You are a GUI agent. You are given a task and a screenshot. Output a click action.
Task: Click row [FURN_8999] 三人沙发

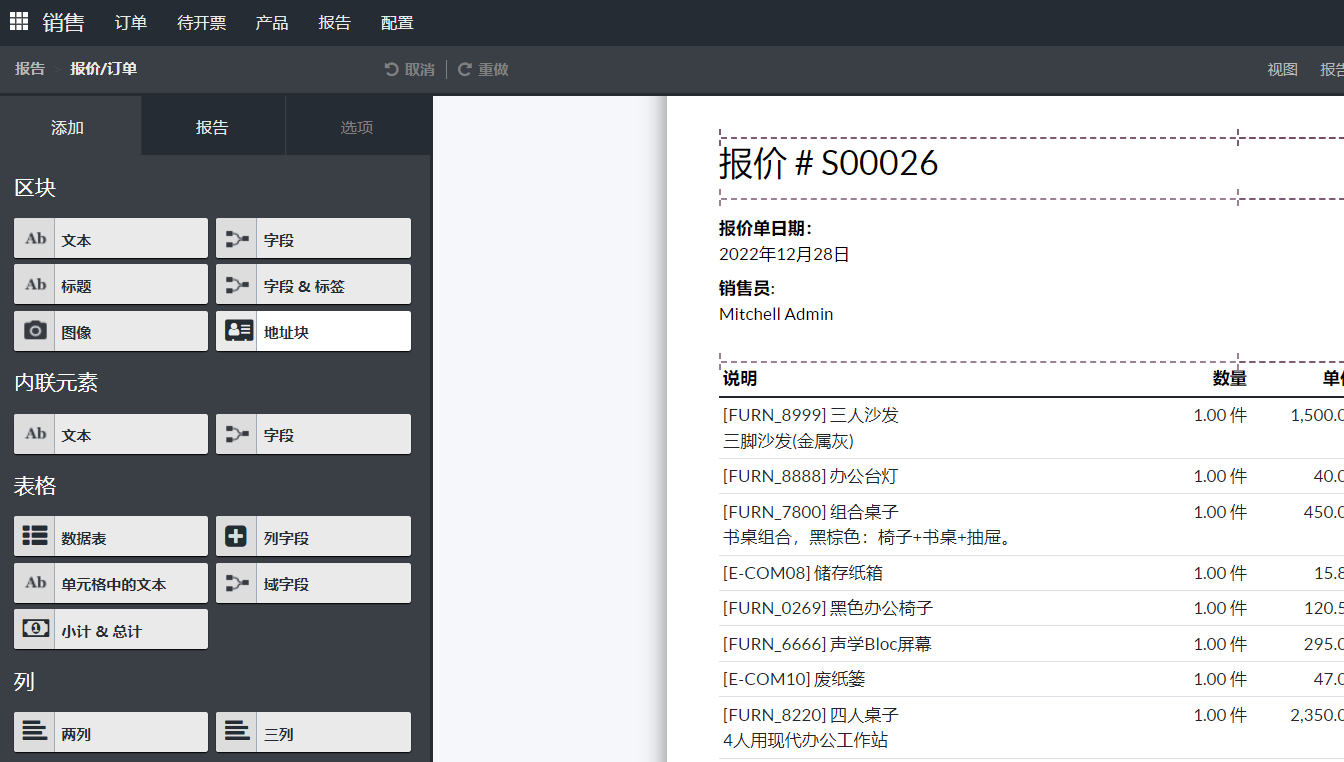[x=811, y=415]
